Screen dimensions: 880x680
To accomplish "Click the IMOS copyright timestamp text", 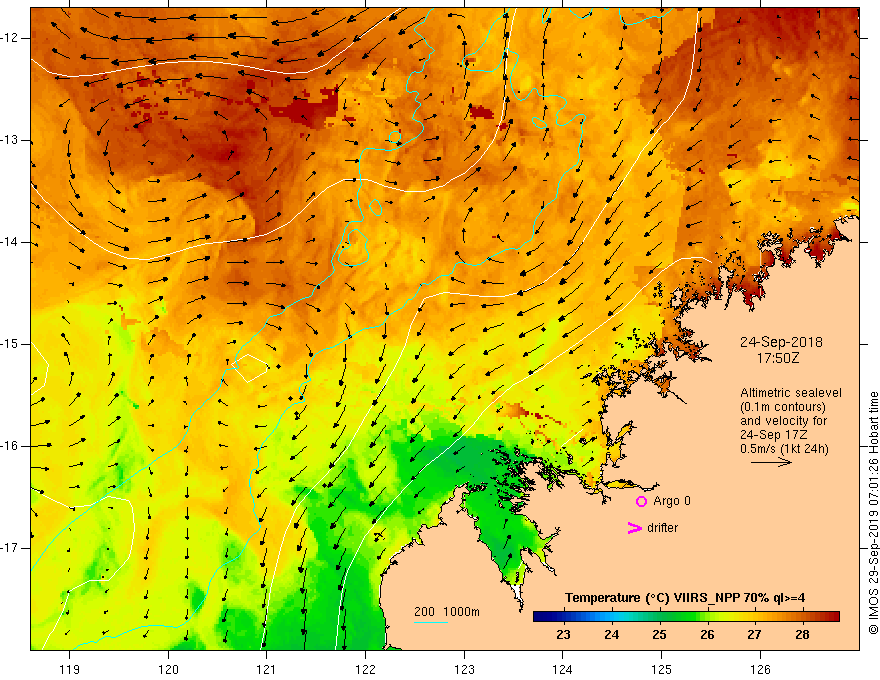I will (873, 513).
